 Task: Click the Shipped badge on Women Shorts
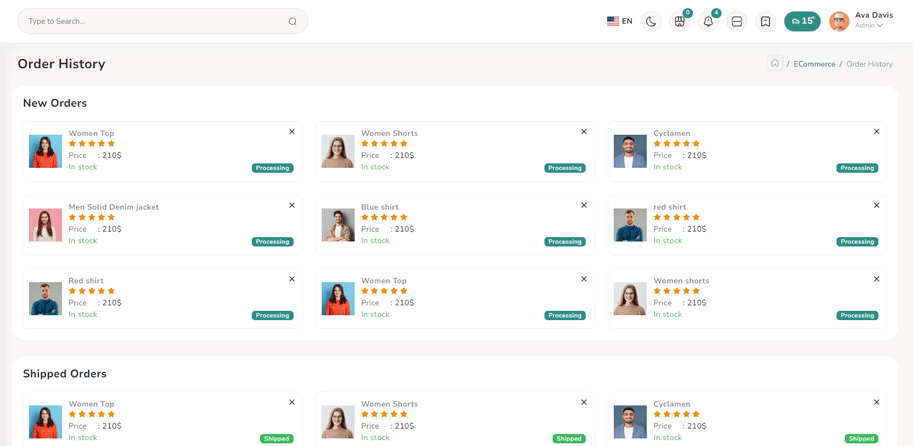pos(569,438)
